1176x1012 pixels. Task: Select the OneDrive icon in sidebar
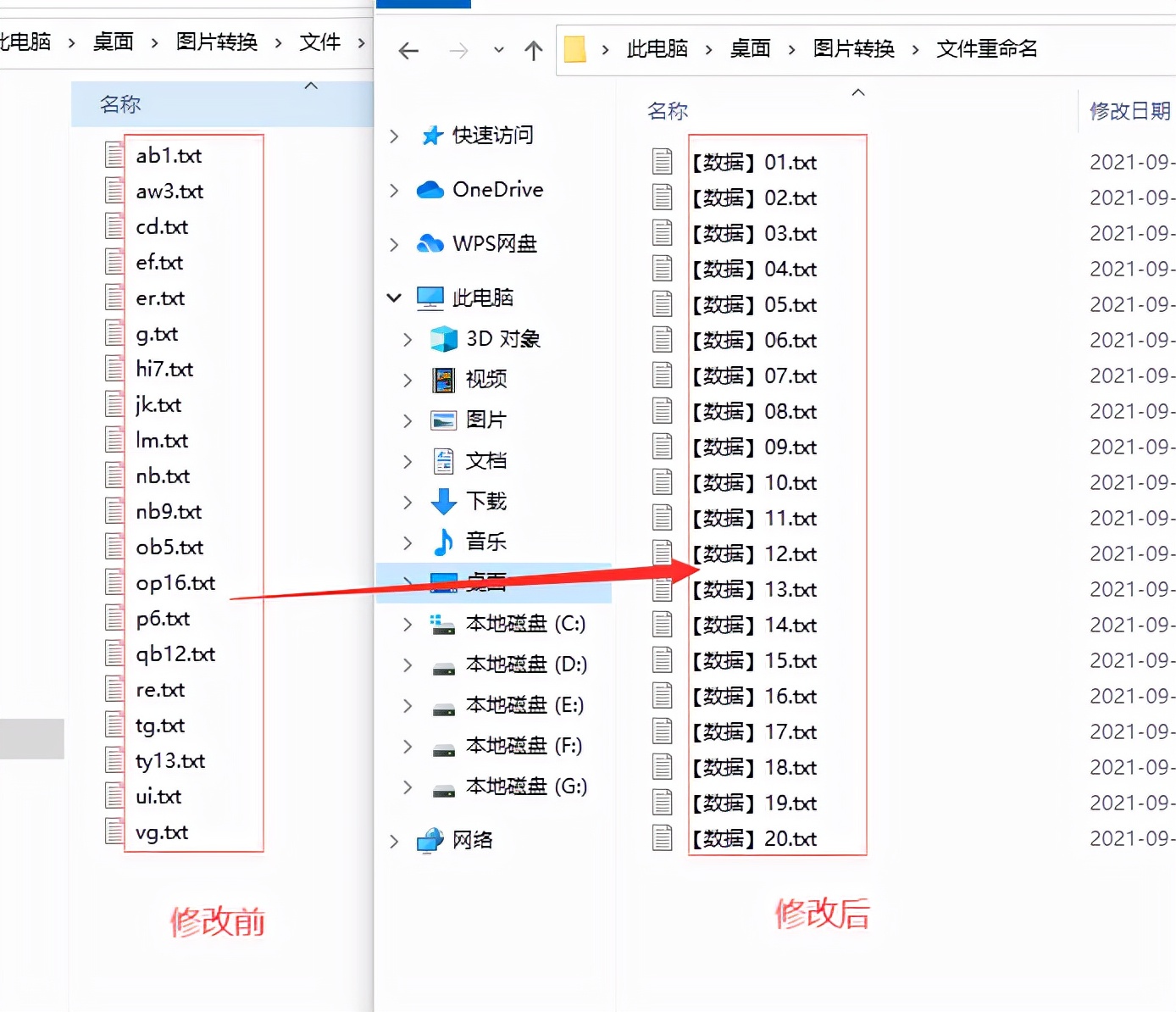coord(432,189)
